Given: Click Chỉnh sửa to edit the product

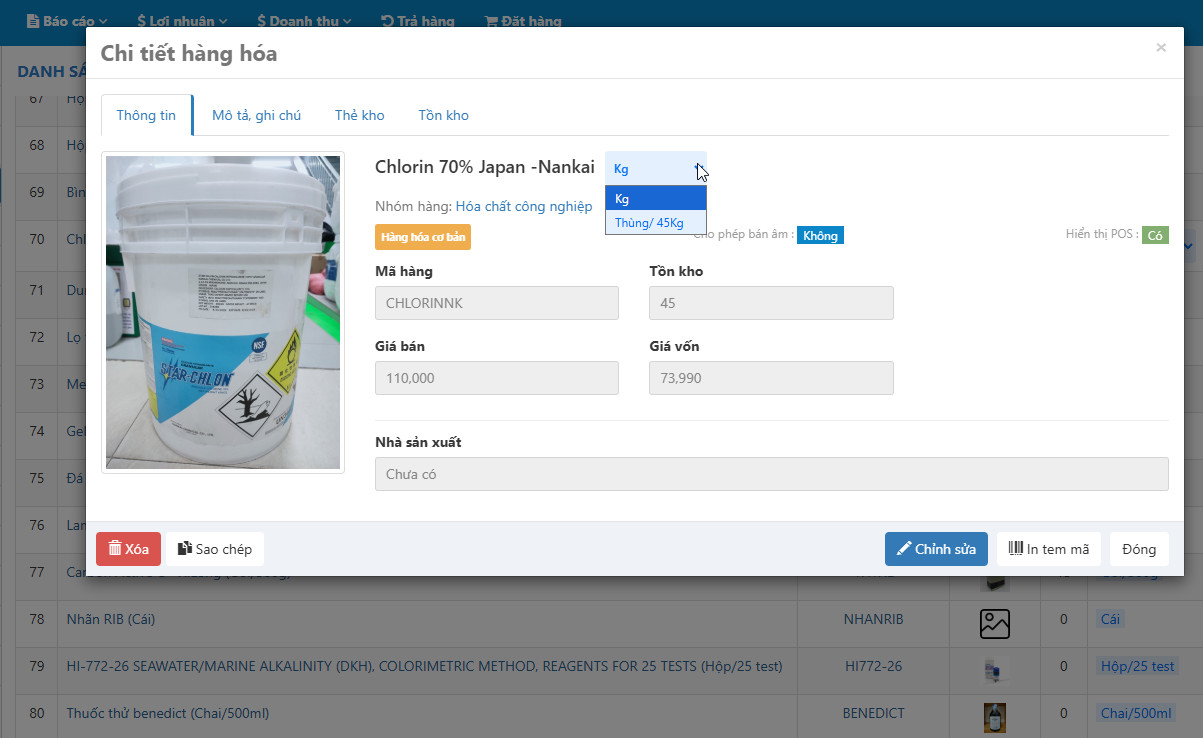Looking at the screenshot, I should point(936,549).
